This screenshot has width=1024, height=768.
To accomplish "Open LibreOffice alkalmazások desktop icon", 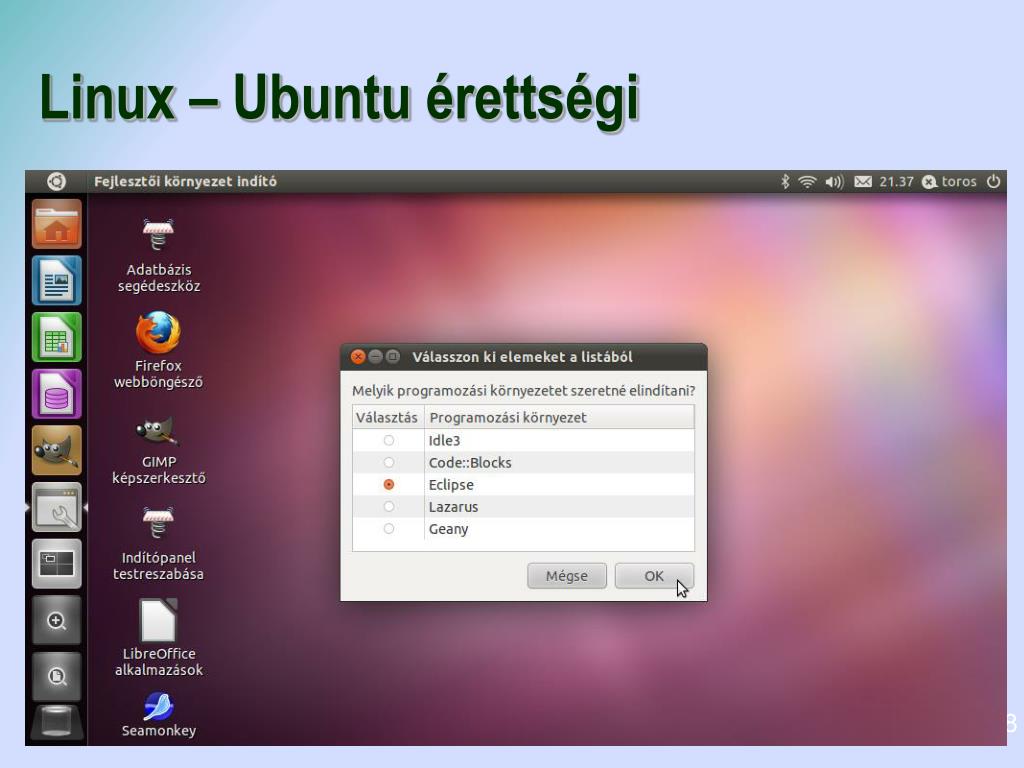I will click(x=159, y=638).
